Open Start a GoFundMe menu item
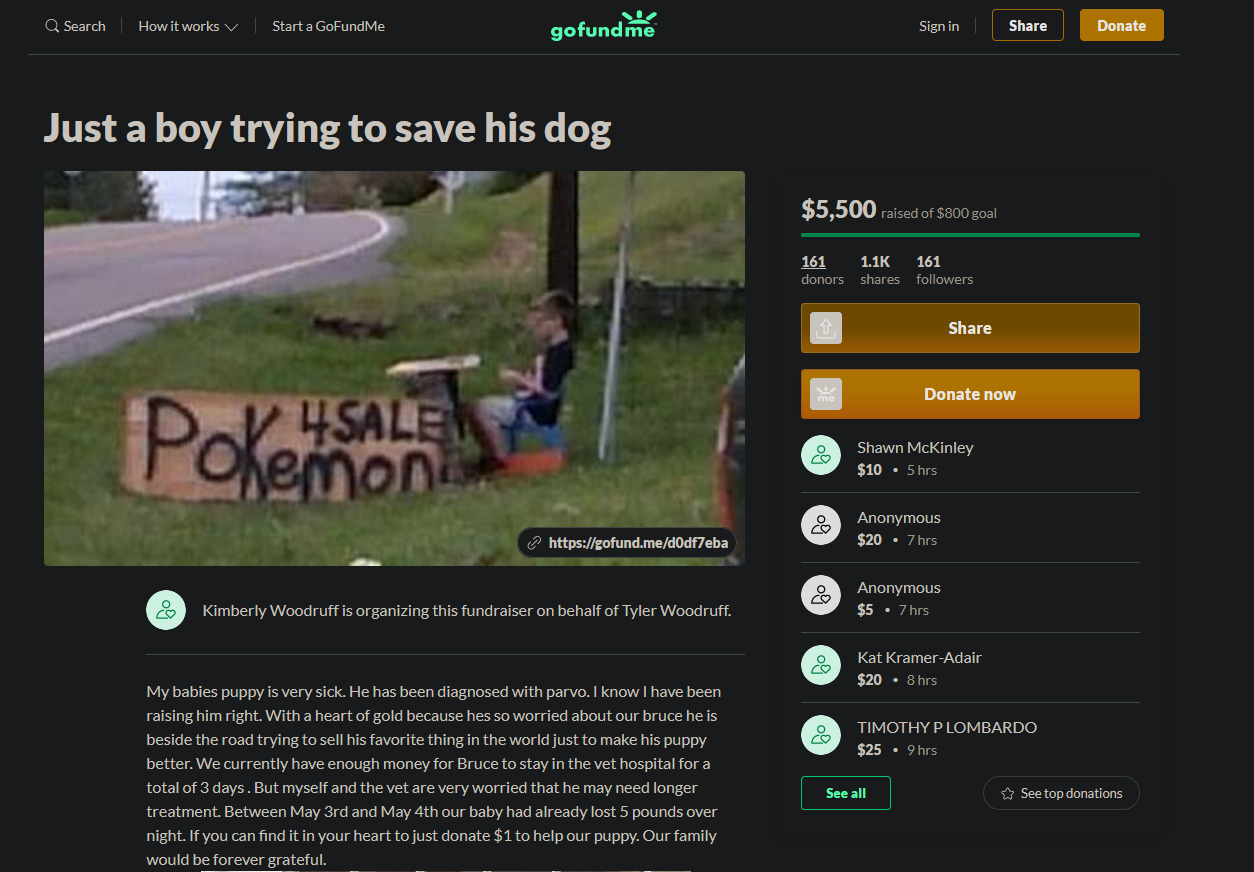This screenshot has width=1254, height=872. click(x=328, y=26)
